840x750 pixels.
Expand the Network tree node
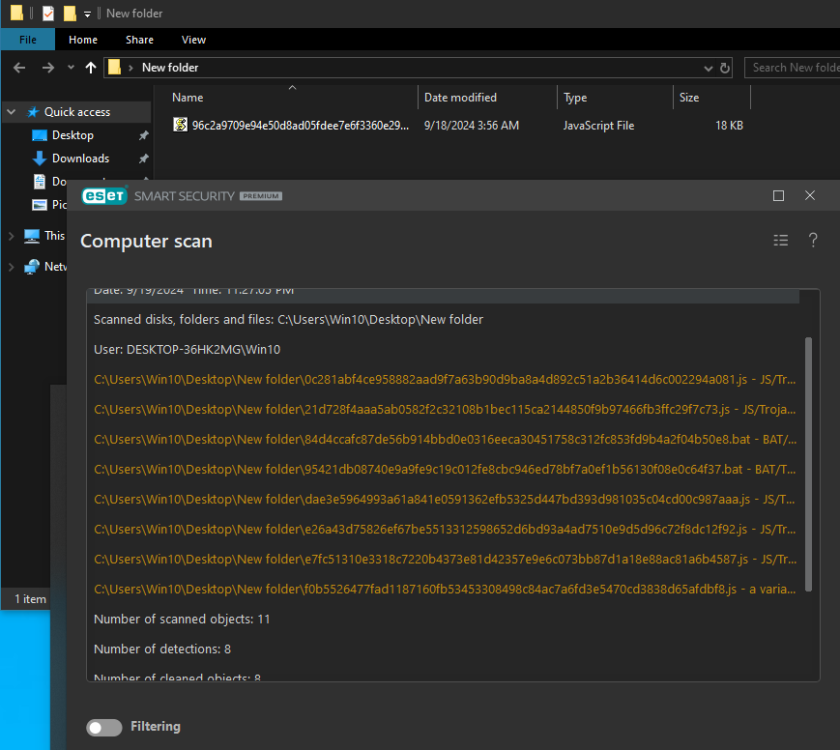(11, 267)
